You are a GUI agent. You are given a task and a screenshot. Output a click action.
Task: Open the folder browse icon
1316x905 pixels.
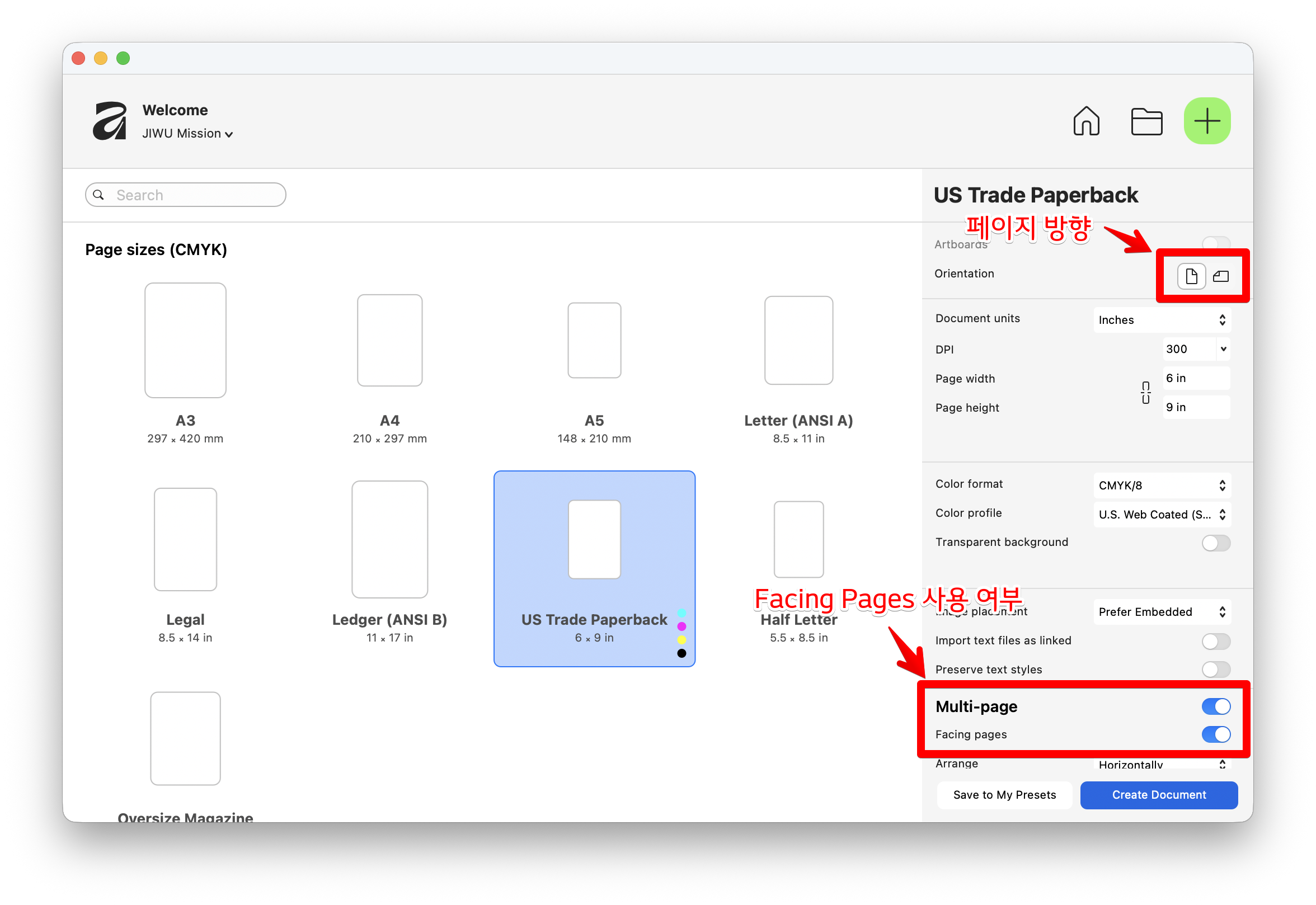[x=1146, y=121]
